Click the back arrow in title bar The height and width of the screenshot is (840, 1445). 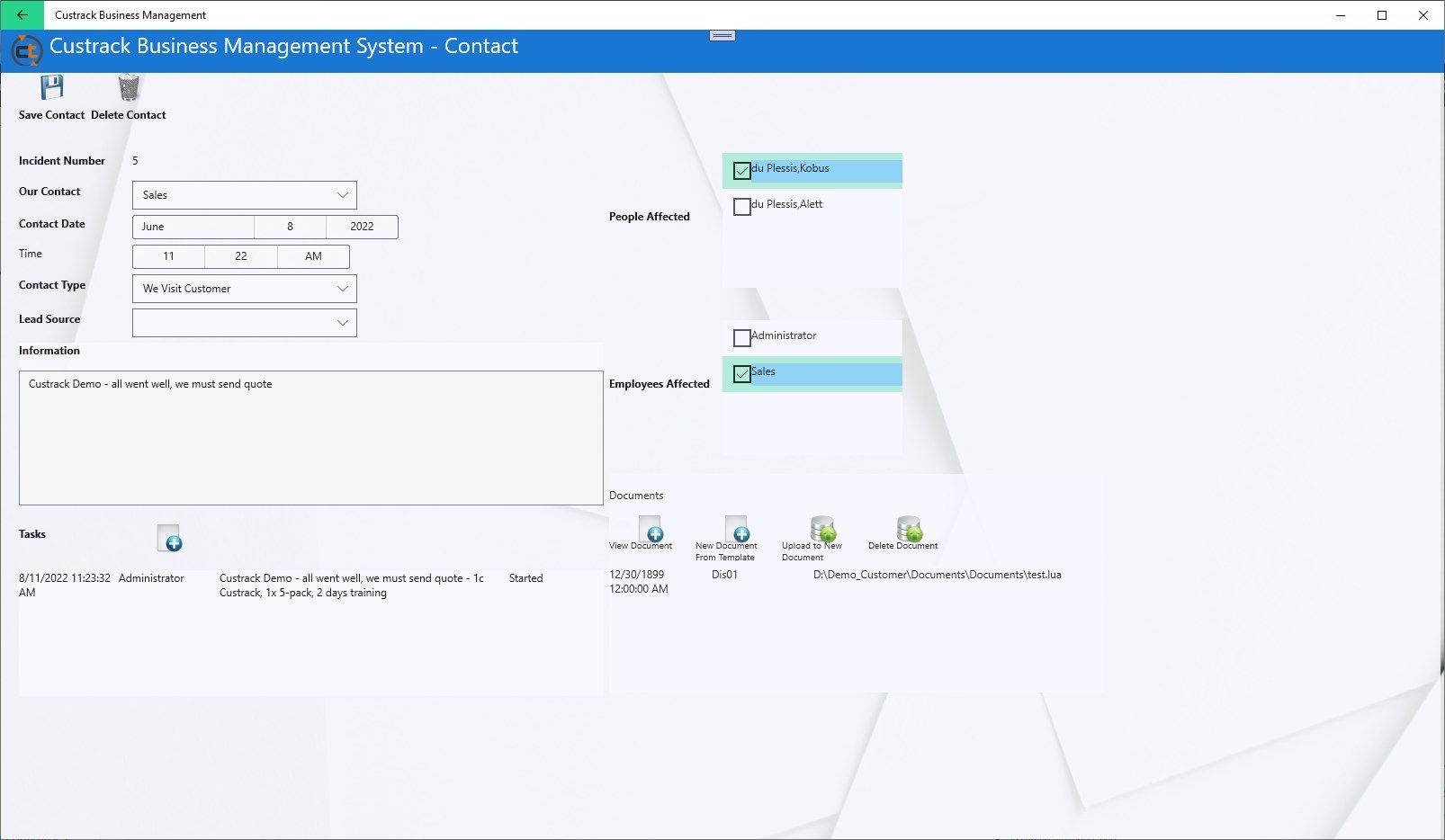(x=22, y=14)
